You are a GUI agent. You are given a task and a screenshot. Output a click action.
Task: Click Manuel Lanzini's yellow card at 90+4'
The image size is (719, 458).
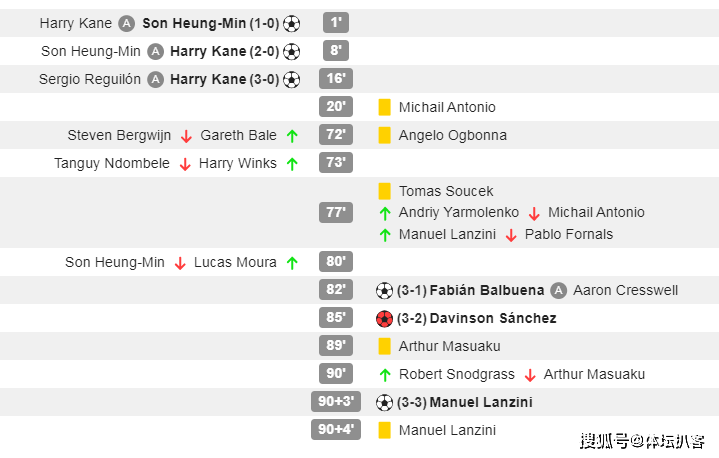pos(384,430)
